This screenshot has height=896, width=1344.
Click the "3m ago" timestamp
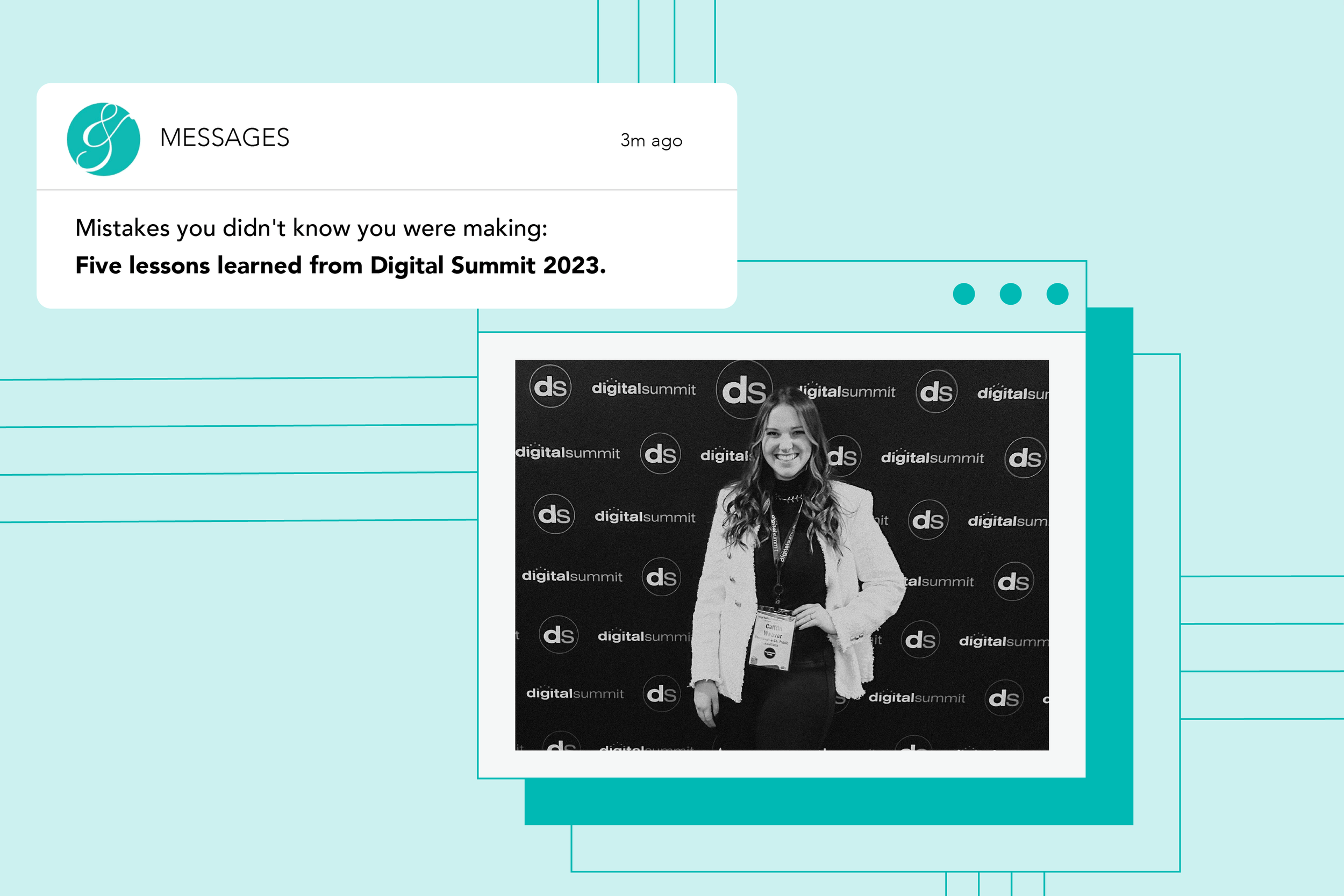pos(652,141)
